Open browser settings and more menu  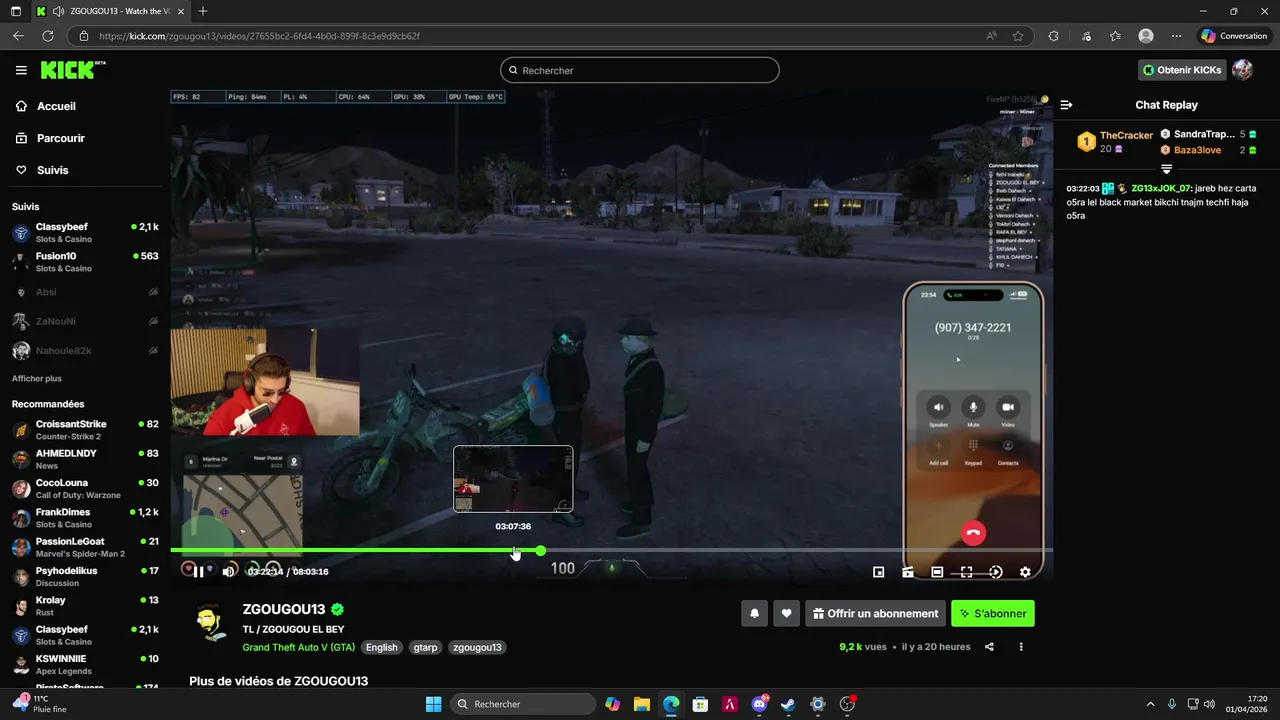click(1176, 36)
